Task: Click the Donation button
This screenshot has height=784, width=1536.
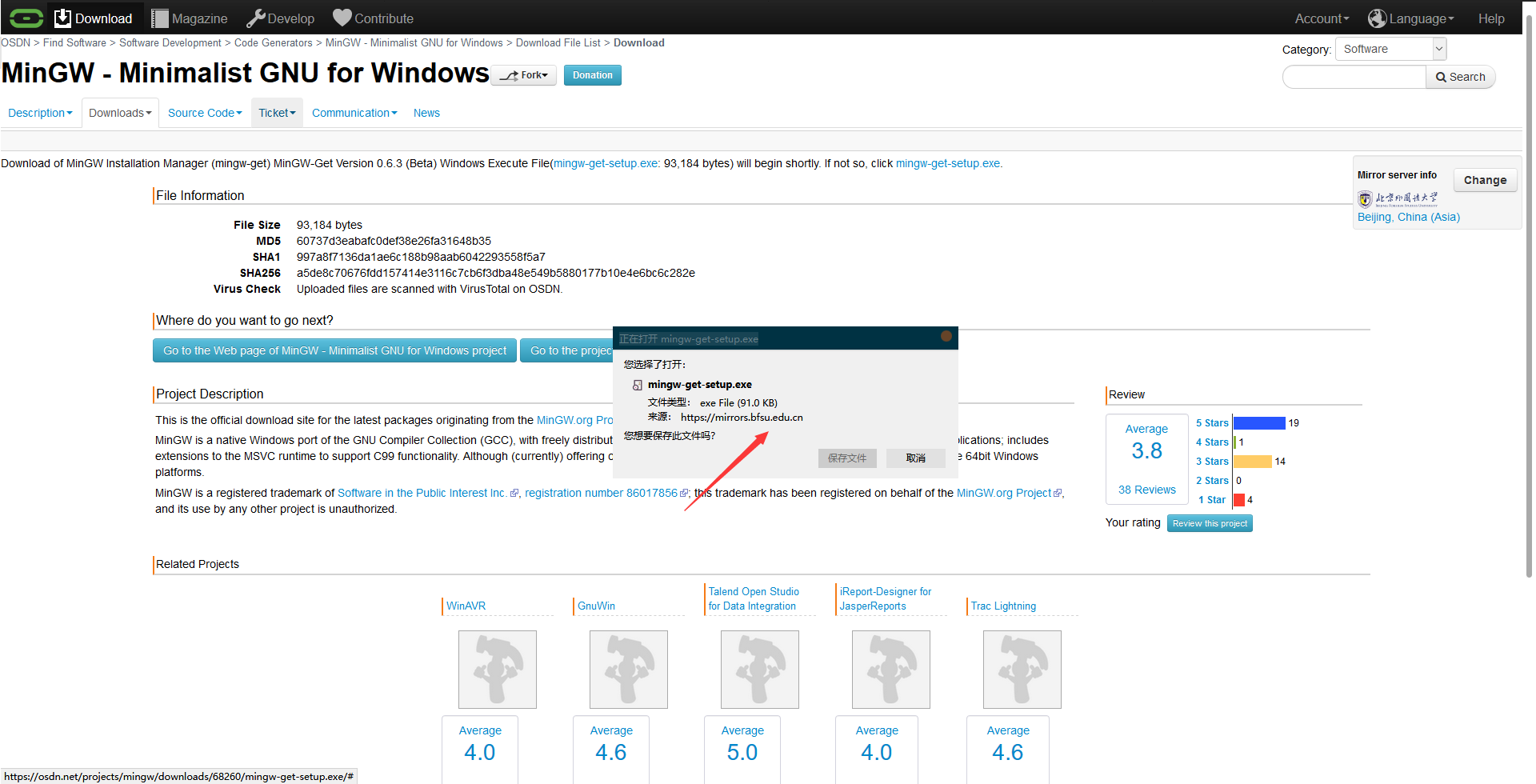Action: coord(593,75)
